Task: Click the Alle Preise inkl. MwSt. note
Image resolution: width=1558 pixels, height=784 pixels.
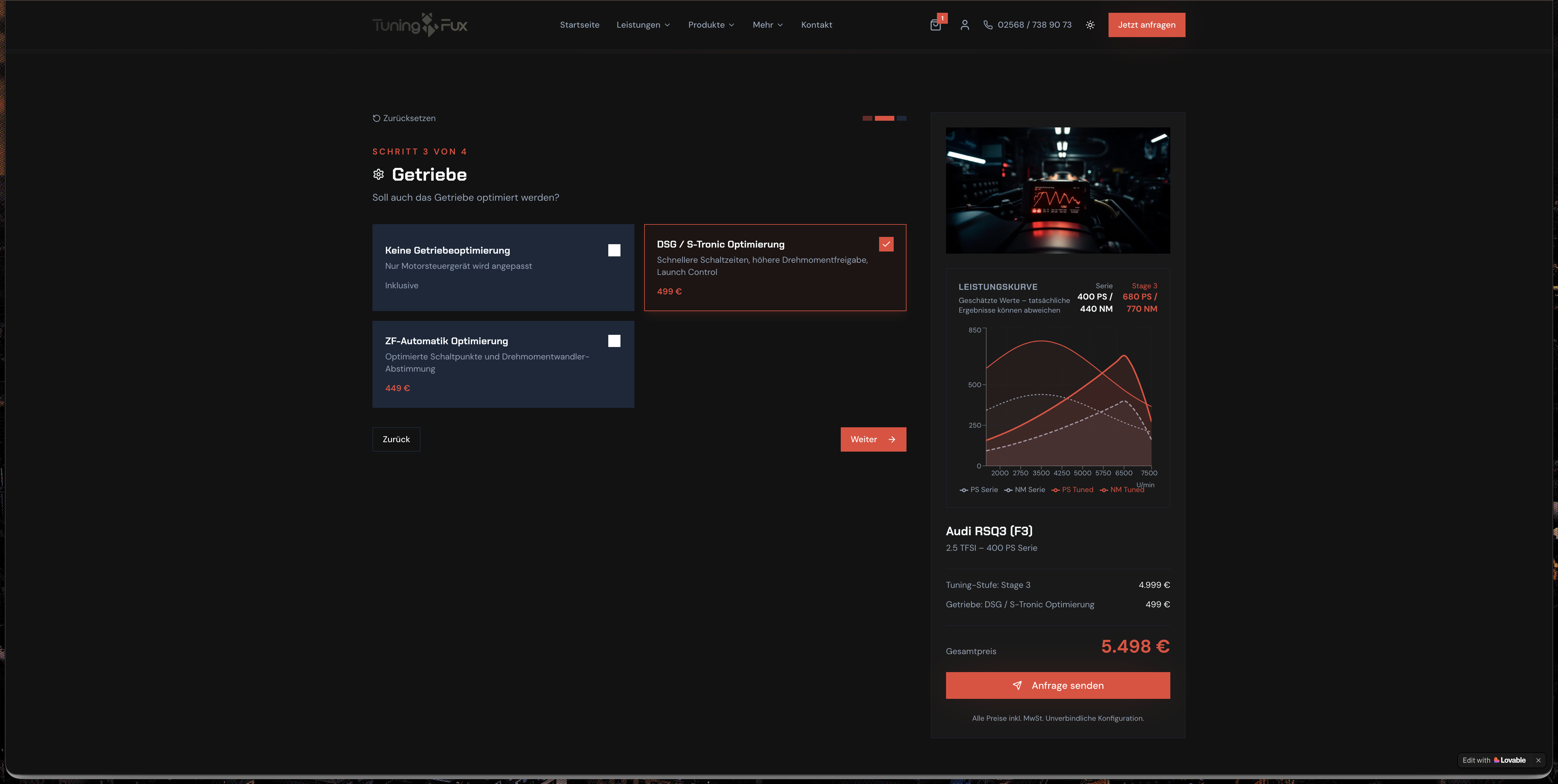Action: [x=1058, y=718]
